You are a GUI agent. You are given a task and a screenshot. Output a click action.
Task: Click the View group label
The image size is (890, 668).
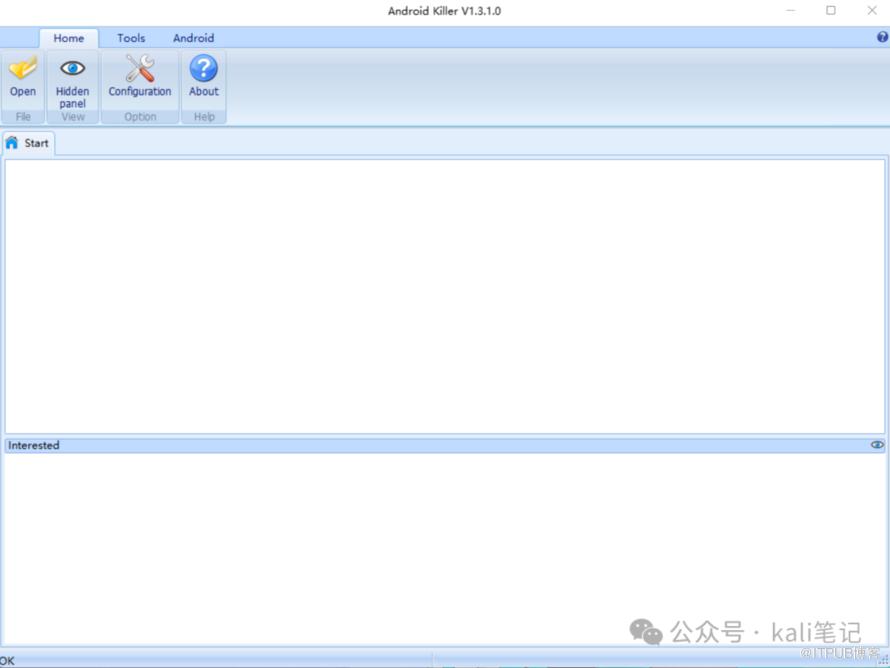coord(73,117)
